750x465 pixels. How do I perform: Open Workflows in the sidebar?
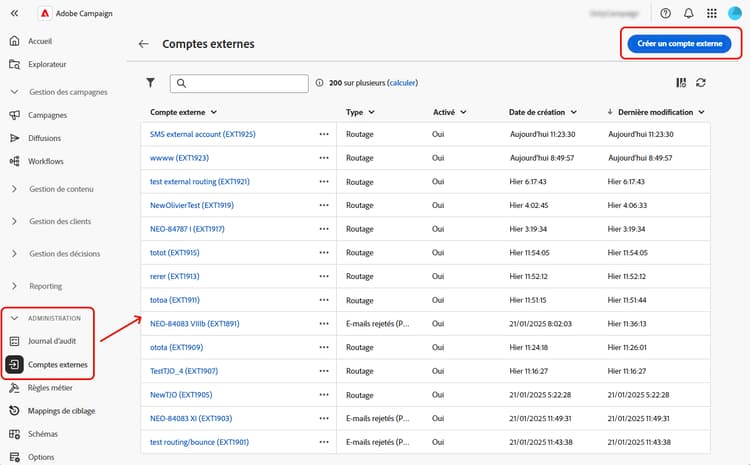[46, 161]
